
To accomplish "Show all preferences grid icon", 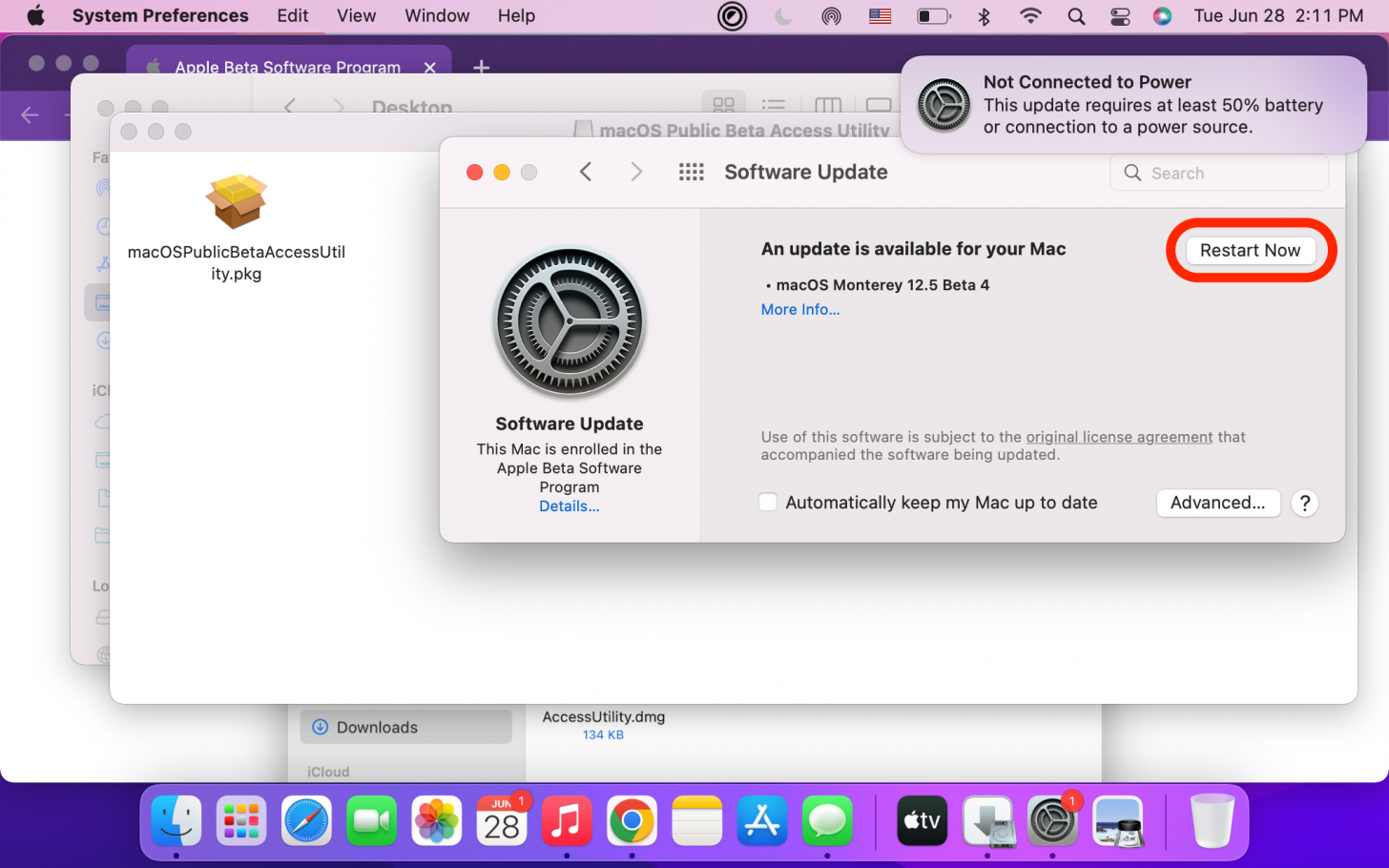I will (x=691, y=172).
